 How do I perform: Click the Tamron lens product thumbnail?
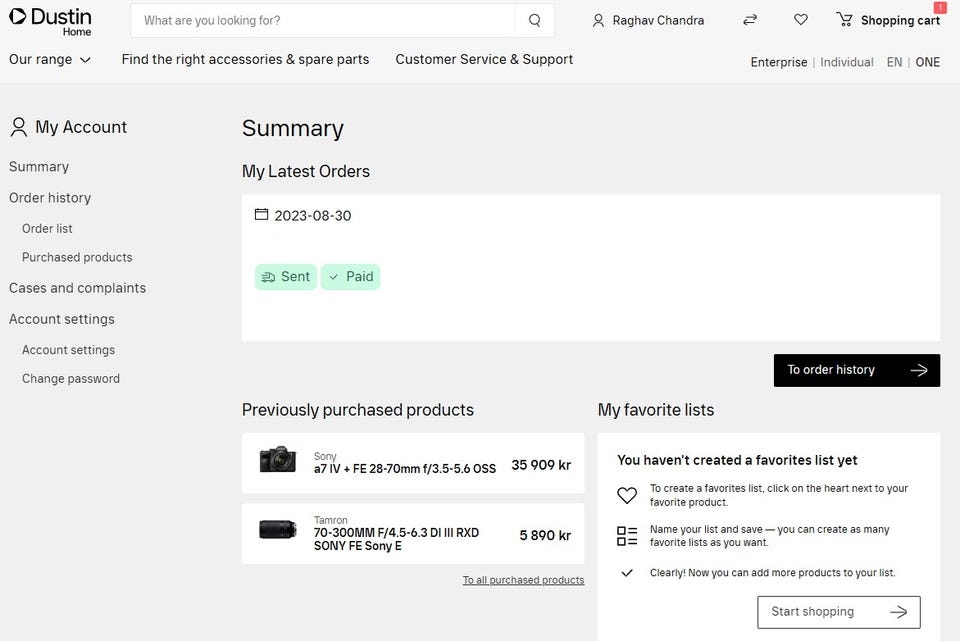click(277, 530)
